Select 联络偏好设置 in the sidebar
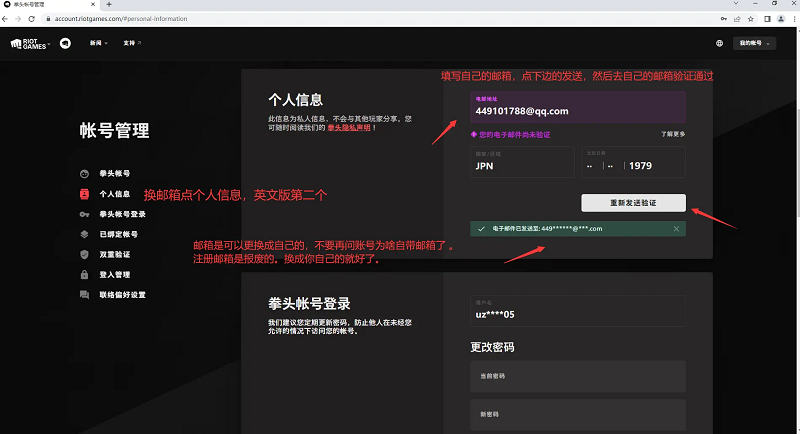 click(122, 295)
